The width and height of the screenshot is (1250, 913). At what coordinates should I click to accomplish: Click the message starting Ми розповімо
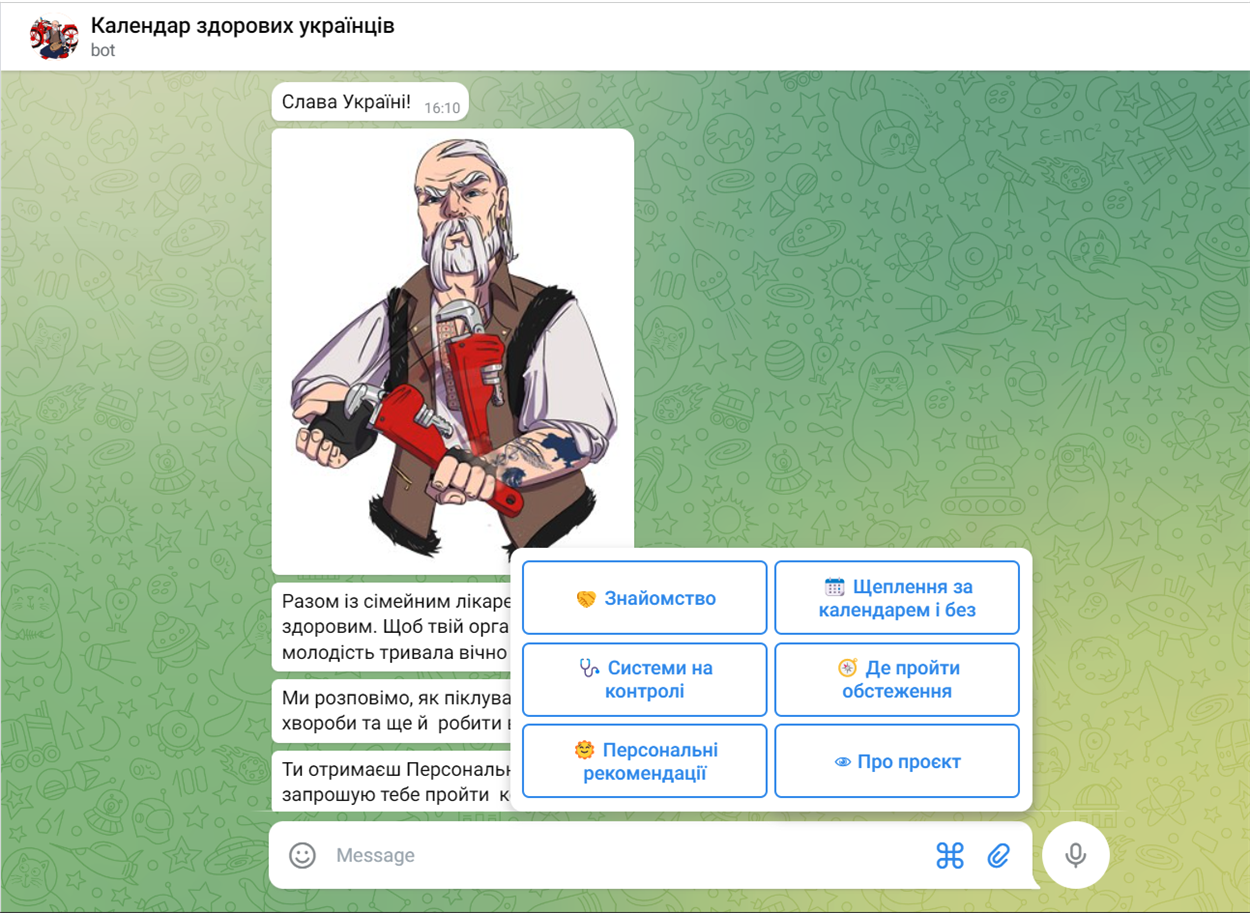pos(392,710)
